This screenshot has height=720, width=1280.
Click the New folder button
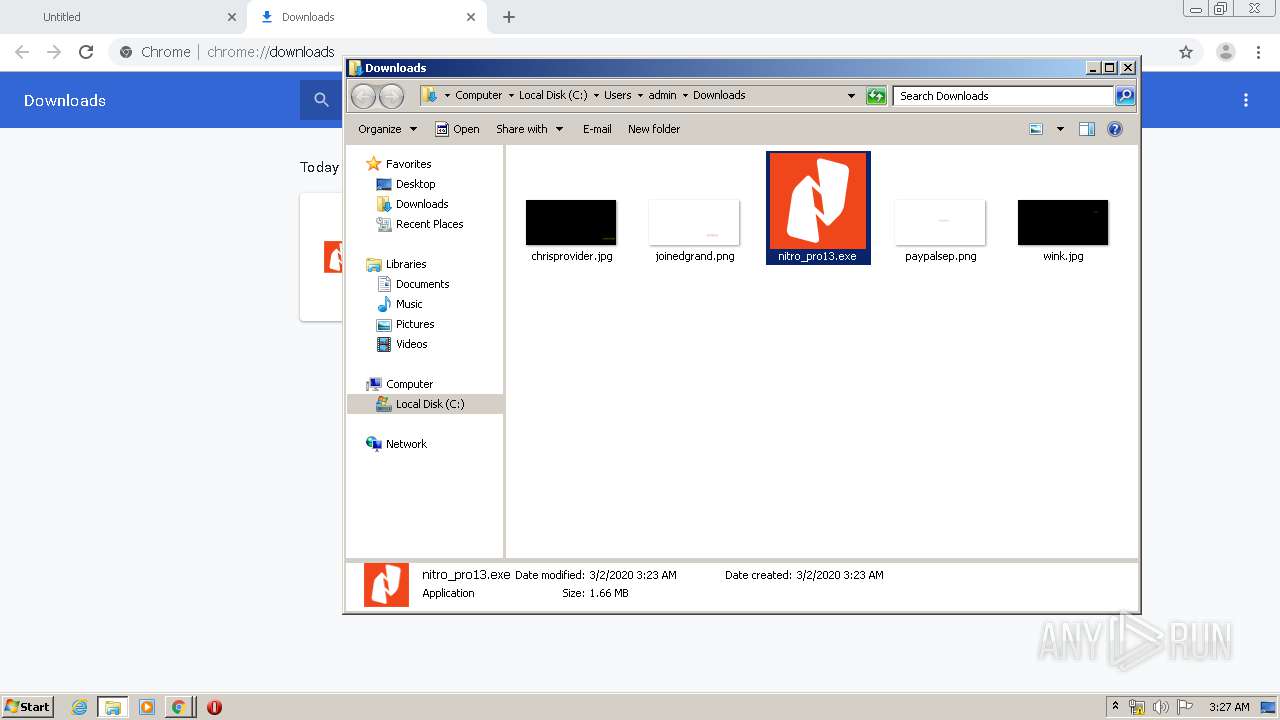654,129
